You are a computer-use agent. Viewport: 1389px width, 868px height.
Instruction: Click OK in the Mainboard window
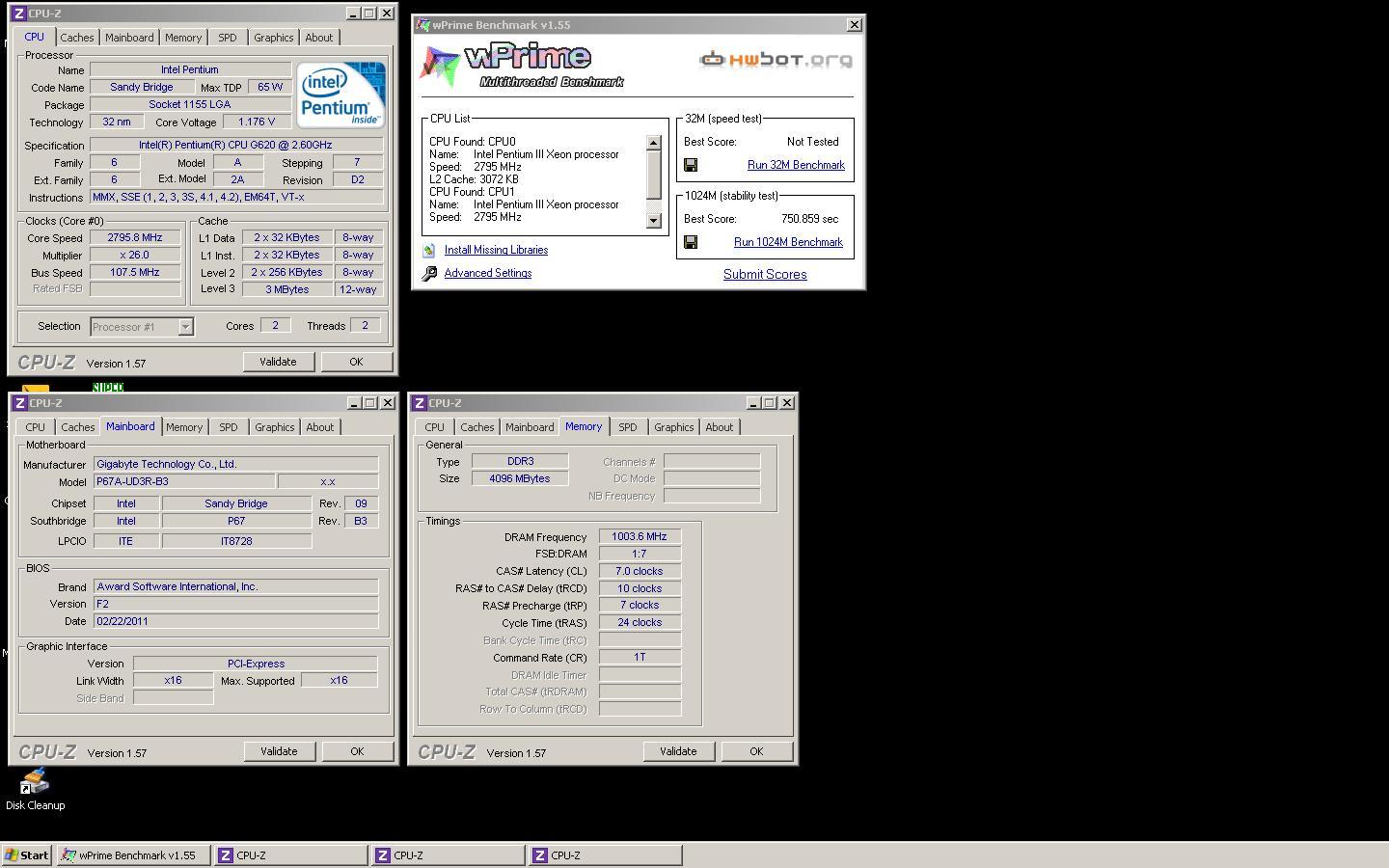pyautogui.click(x=357, y=751)
